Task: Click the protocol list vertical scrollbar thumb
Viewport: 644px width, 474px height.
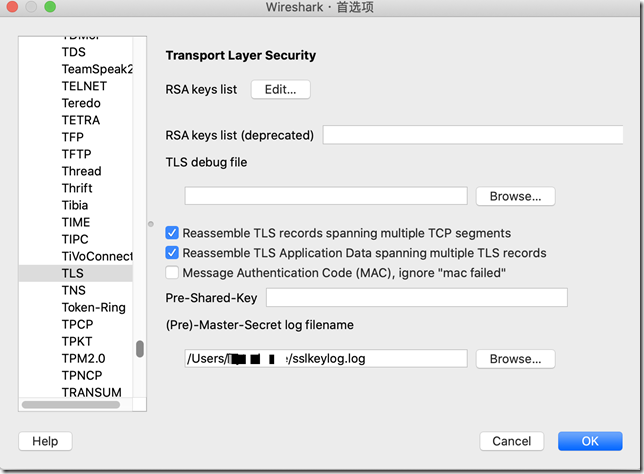Action: [140, 349]
